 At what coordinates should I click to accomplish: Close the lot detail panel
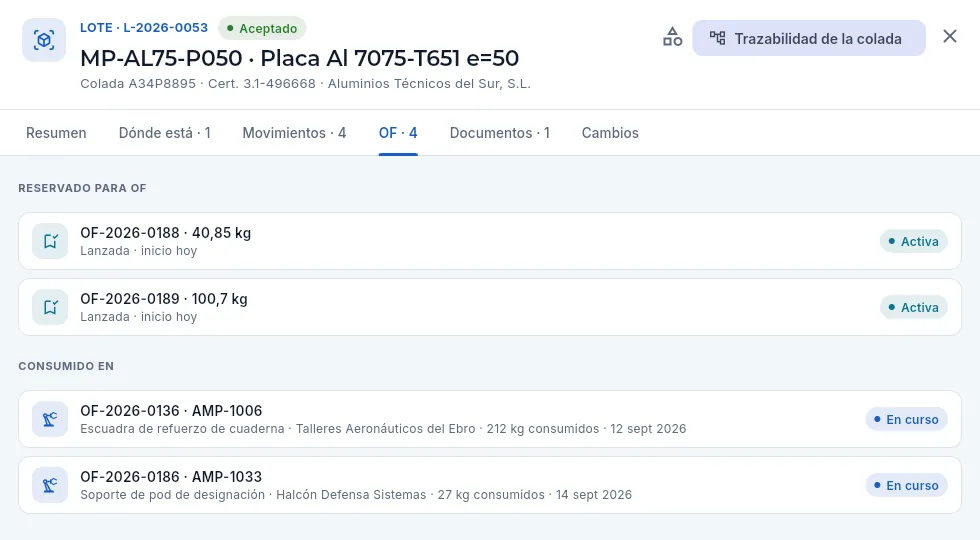tap(950, 36)
